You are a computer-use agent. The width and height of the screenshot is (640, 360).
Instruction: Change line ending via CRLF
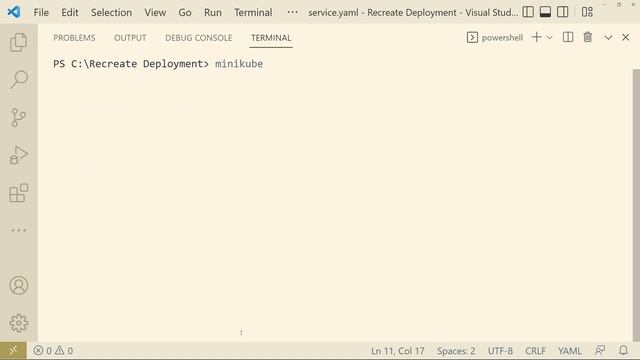[536, 351]
